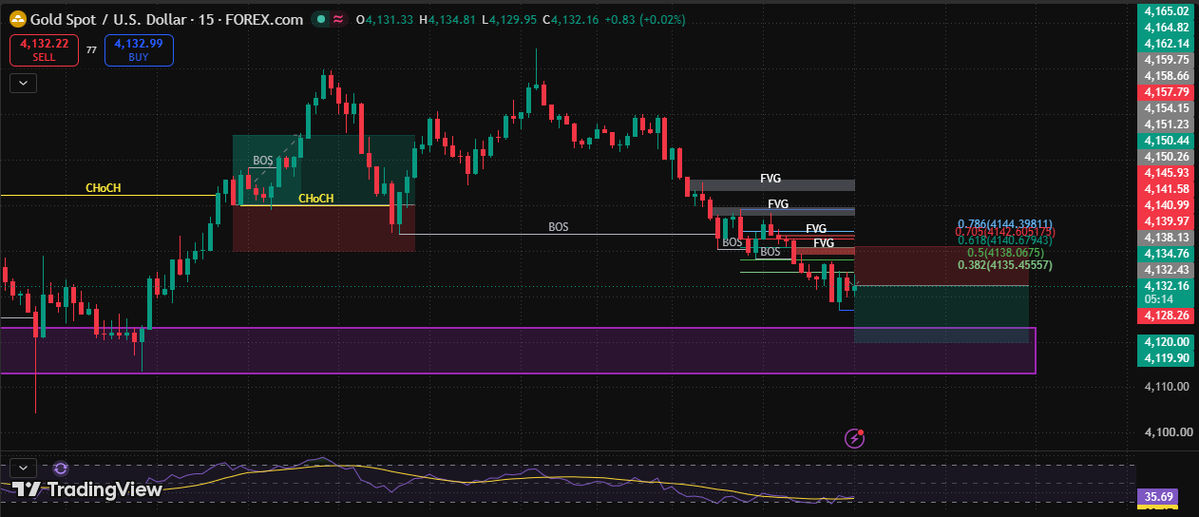The height and width of the screenshot is (517, 1199).
Task: Click the green market status dot
Action: (323, 20)
